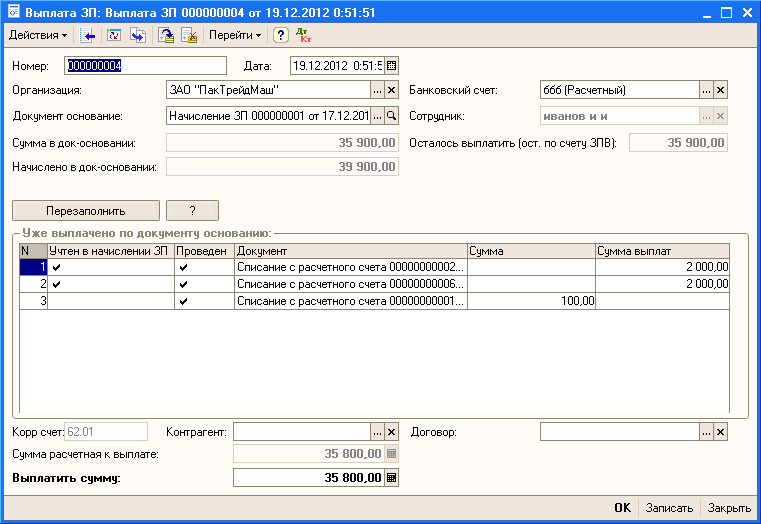
Task: Toggle Учтен в начислении ЗП checkmark in row 2
Action: 57,284
